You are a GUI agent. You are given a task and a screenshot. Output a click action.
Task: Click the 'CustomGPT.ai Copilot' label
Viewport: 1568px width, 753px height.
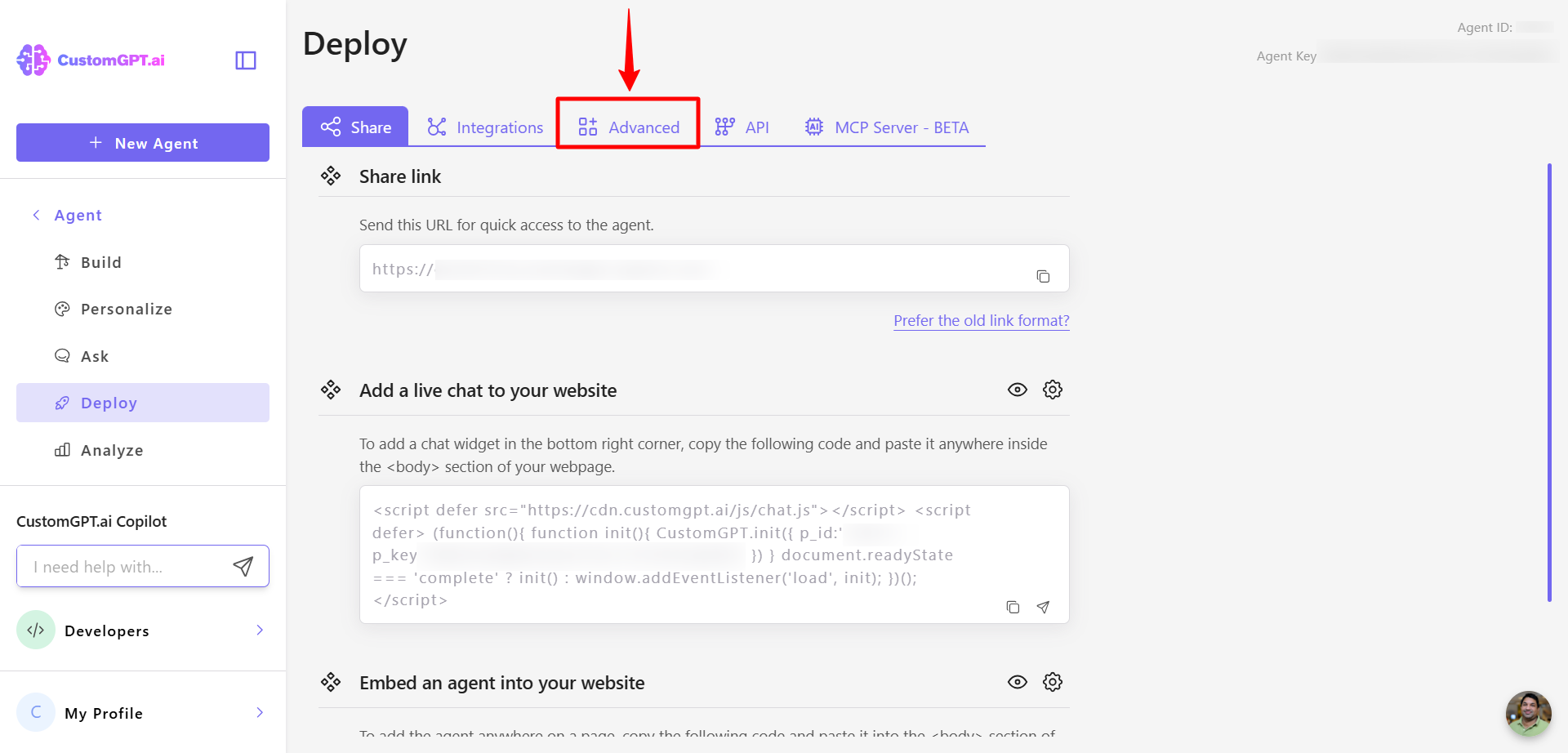click(x=91, y=521)
